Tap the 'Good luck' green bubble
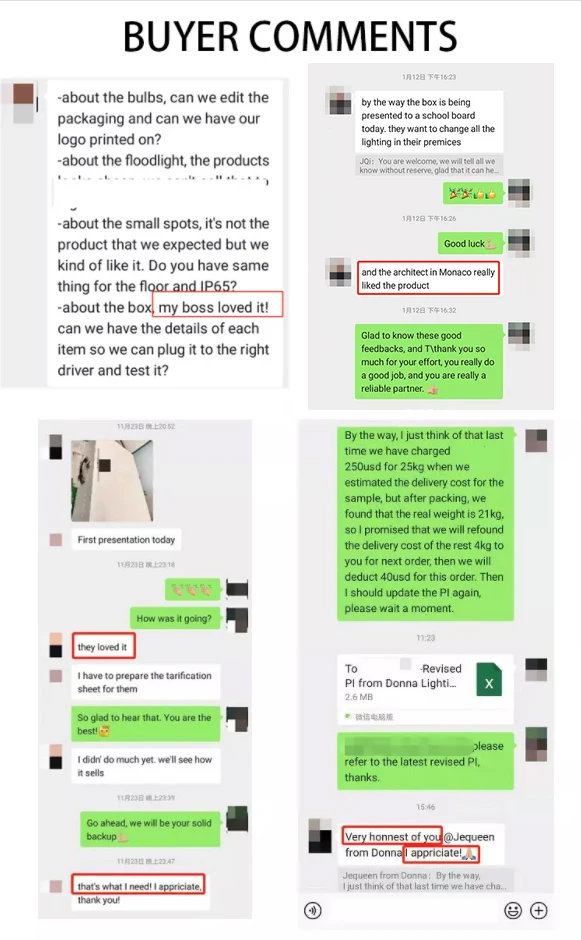 470,243
